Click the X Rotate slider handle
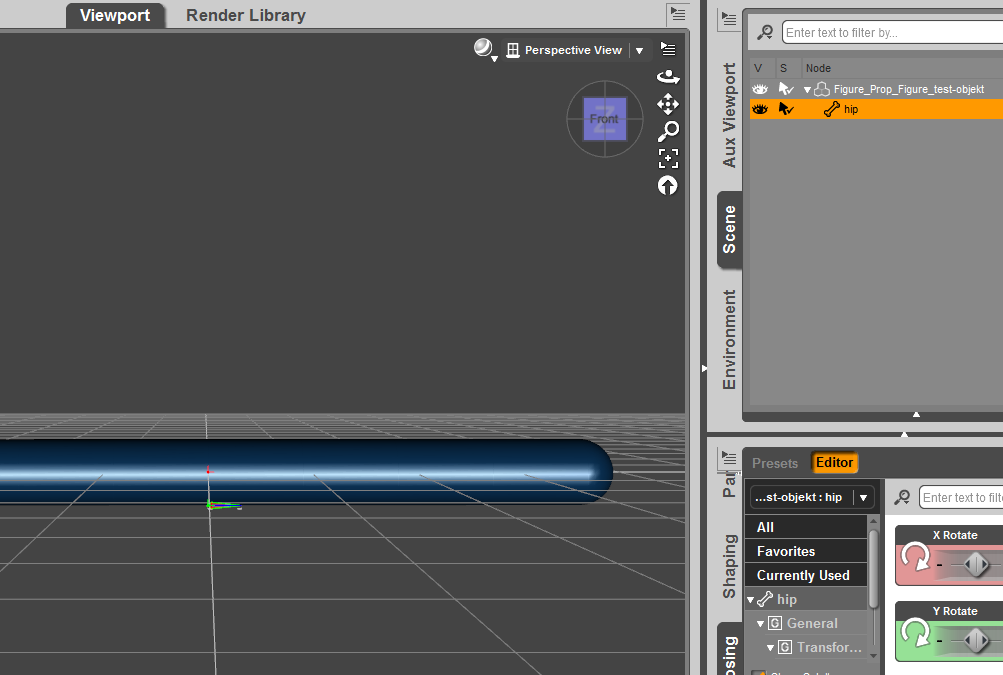 (976, 565)
